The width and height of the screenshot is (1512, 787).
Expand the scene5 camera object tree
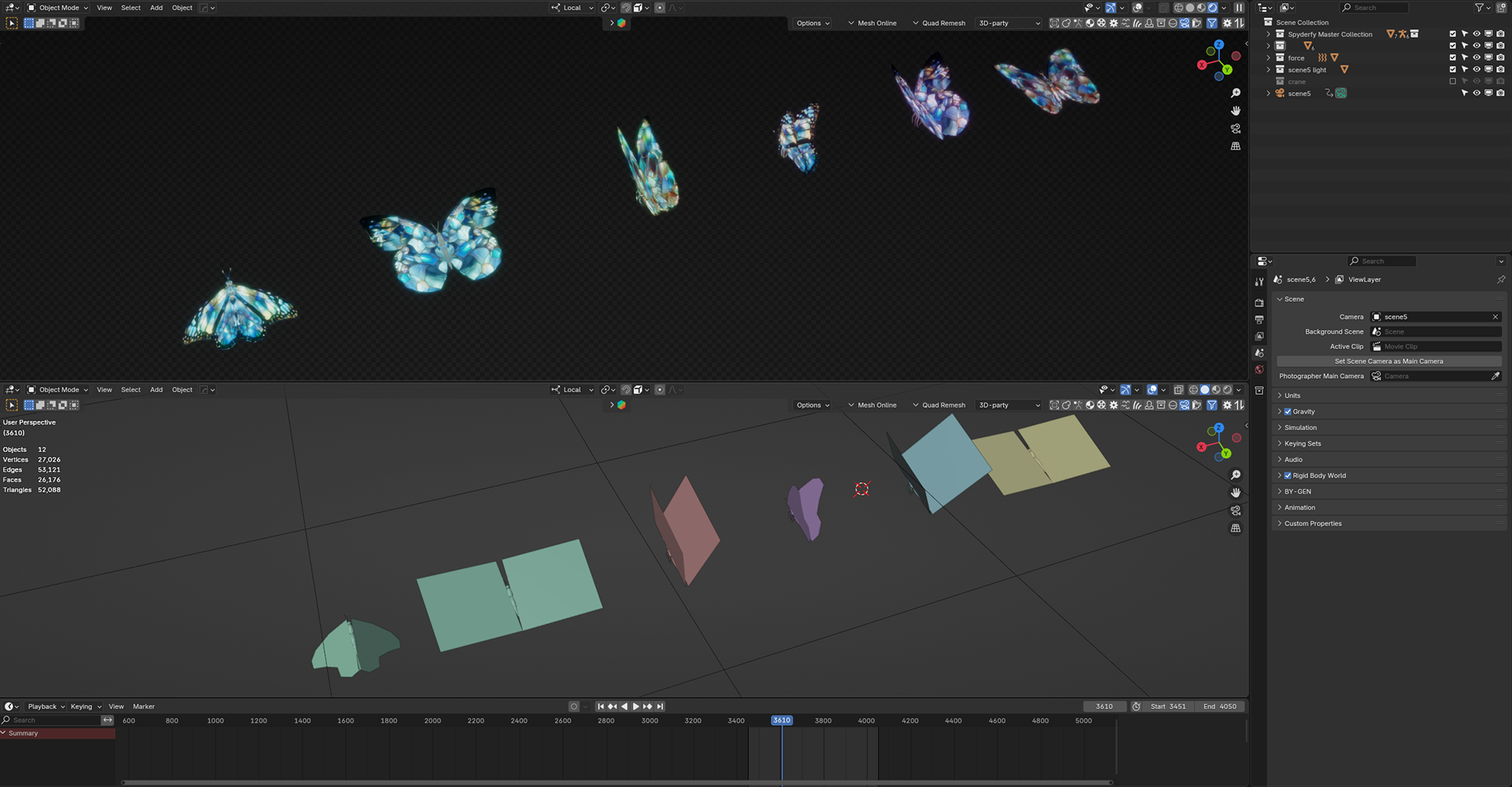1268,94
